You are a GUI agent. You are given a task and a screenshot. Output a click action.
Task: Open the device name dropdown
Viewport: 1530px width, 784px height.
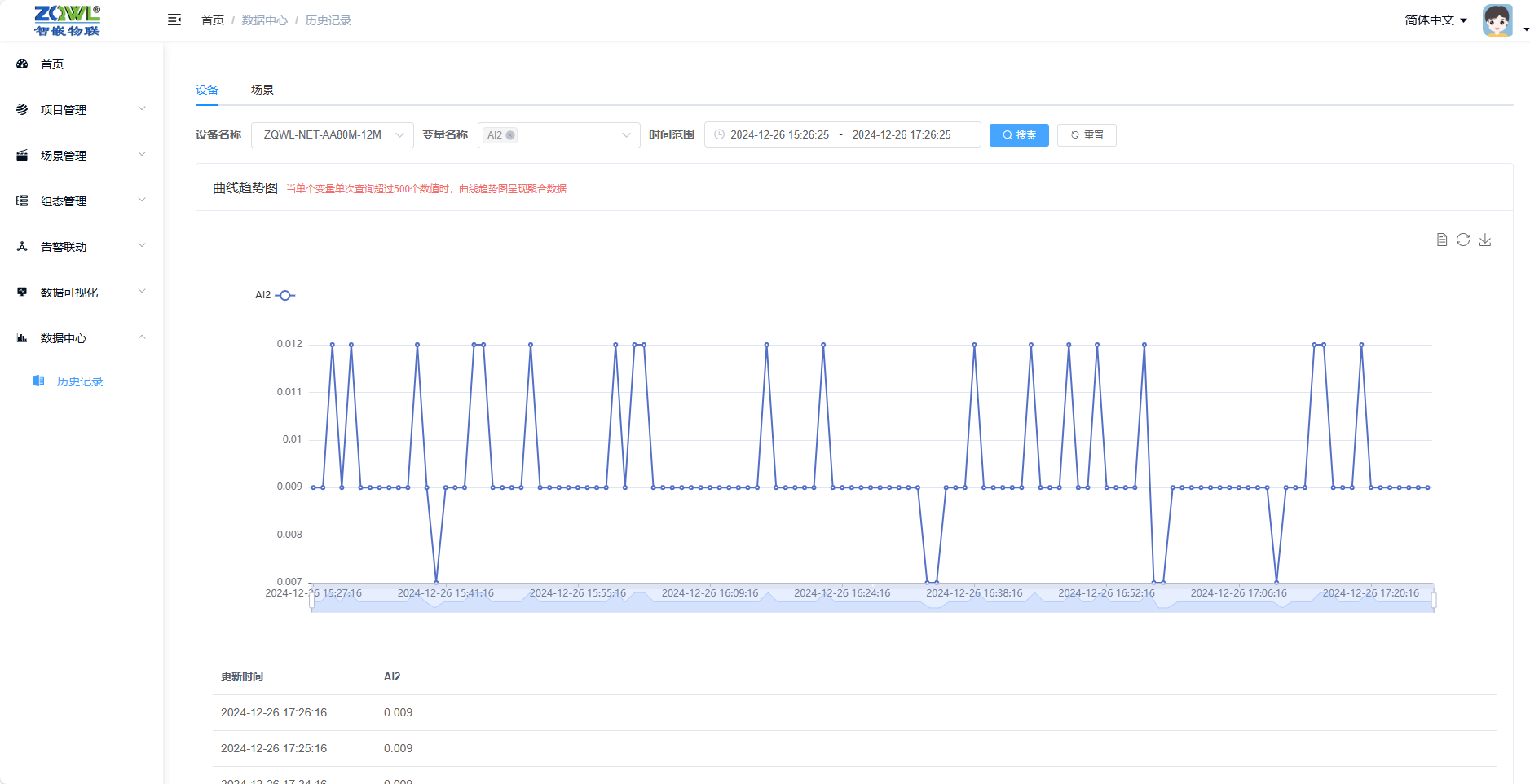tap(332, 134)
